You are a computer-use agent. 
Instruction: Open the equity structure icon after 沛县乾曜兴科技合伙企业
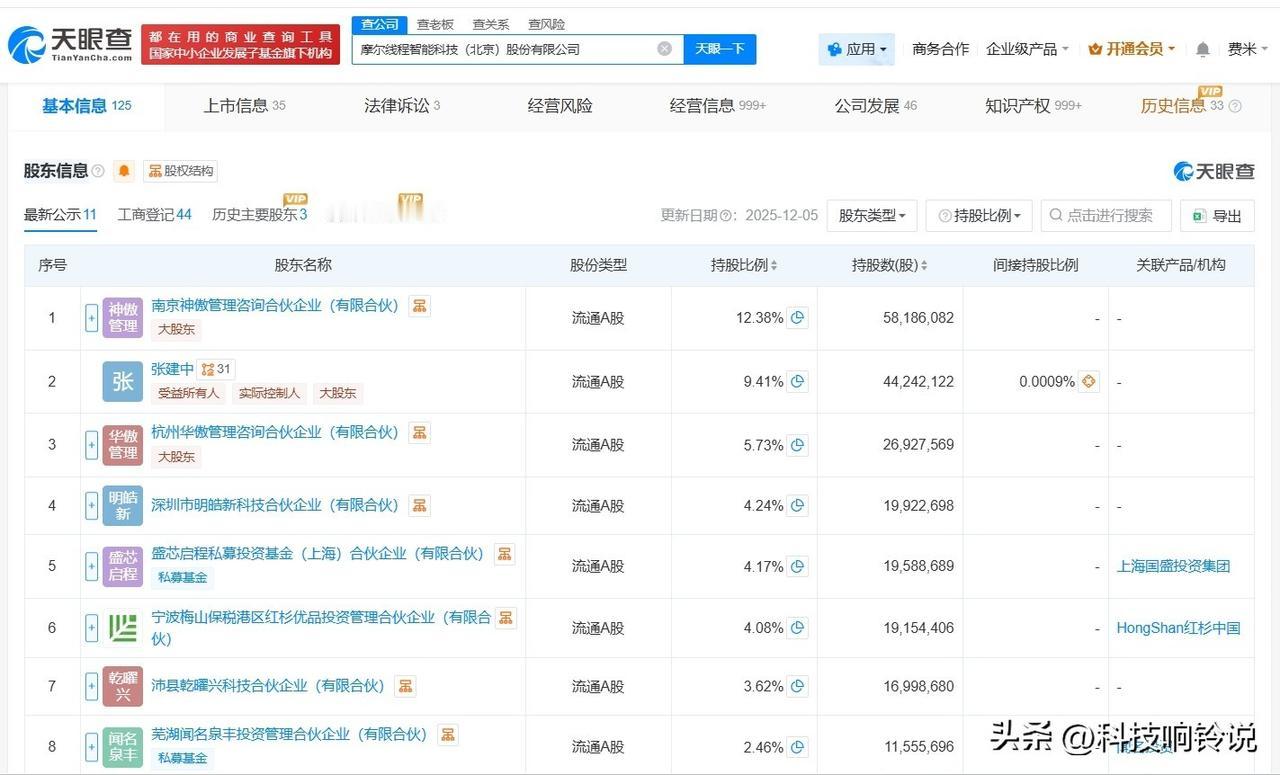(406, 687)
